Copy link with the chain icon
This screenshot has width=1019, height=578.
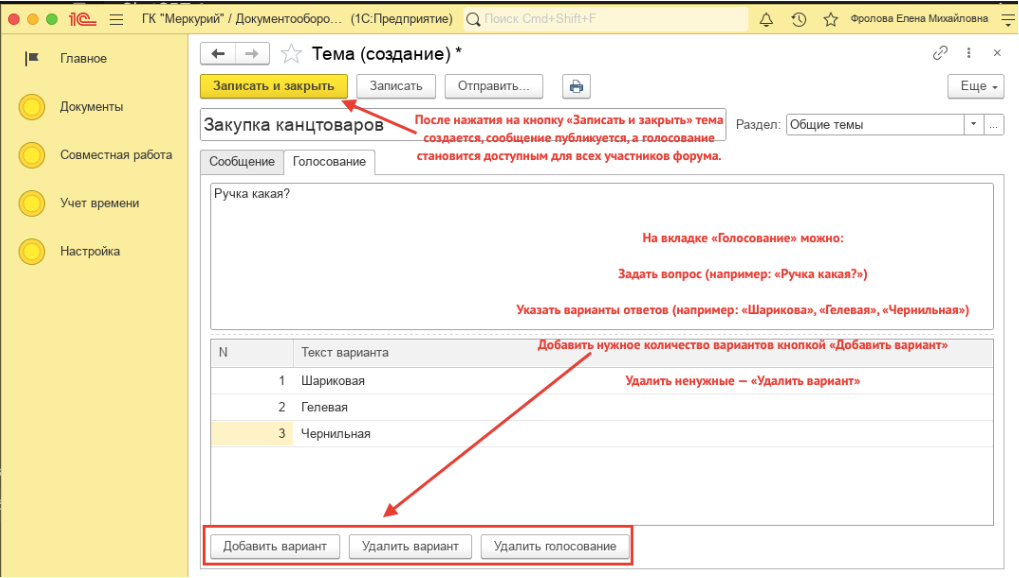coord(939,54)
